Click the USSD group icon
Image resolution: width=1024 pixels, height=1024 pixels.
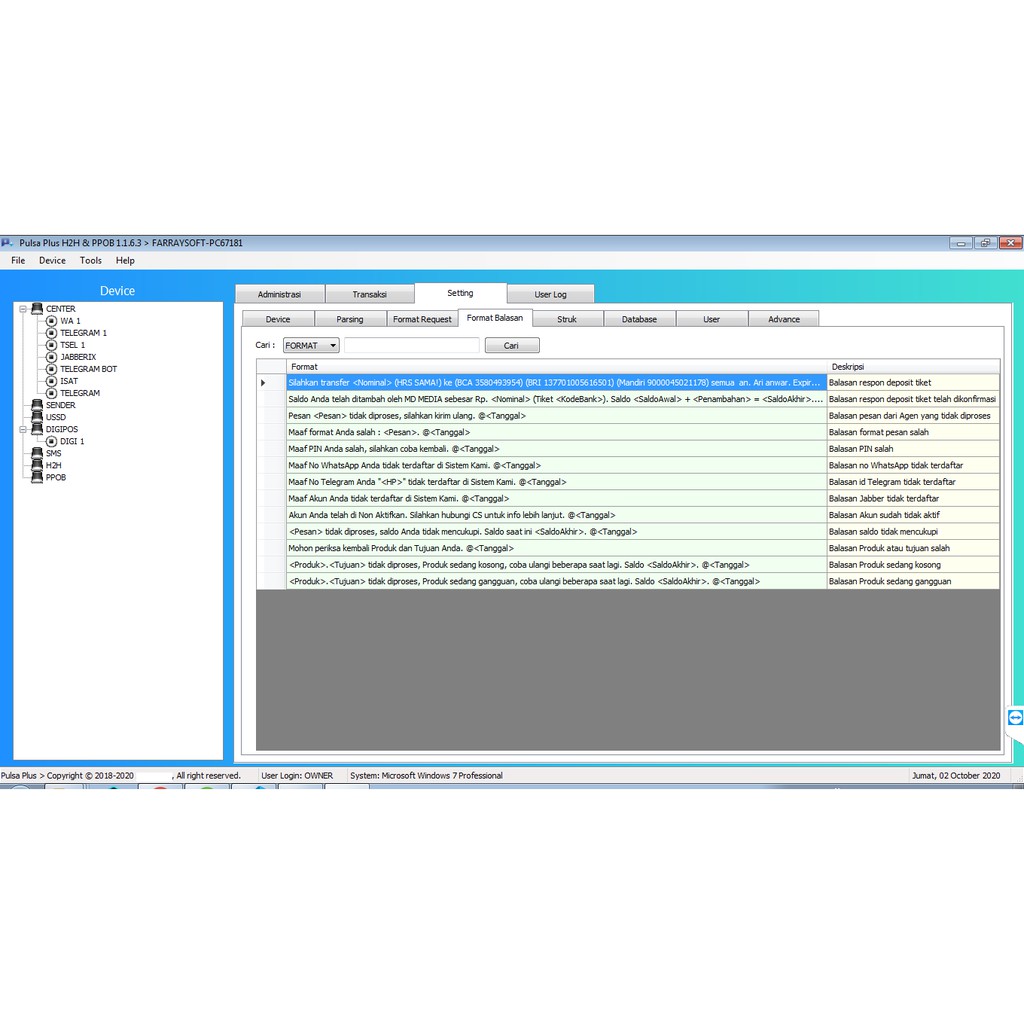(x=37, y=417)
